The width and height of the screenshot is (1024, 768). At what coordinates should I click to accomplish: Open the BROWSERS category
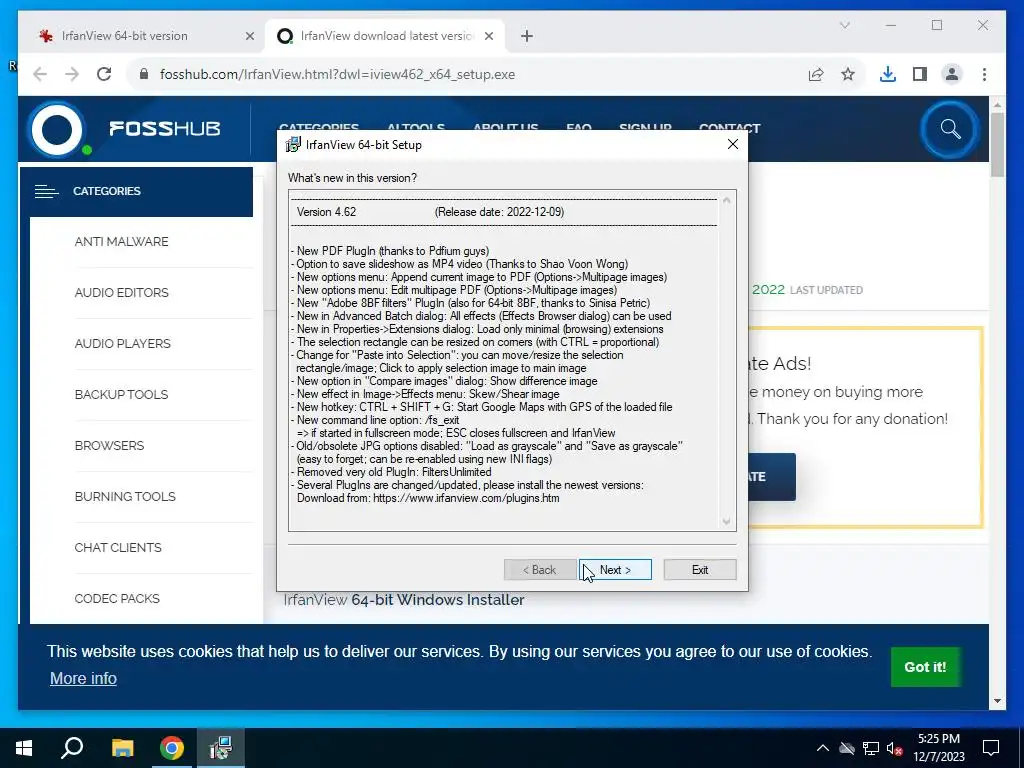[109, 445]
